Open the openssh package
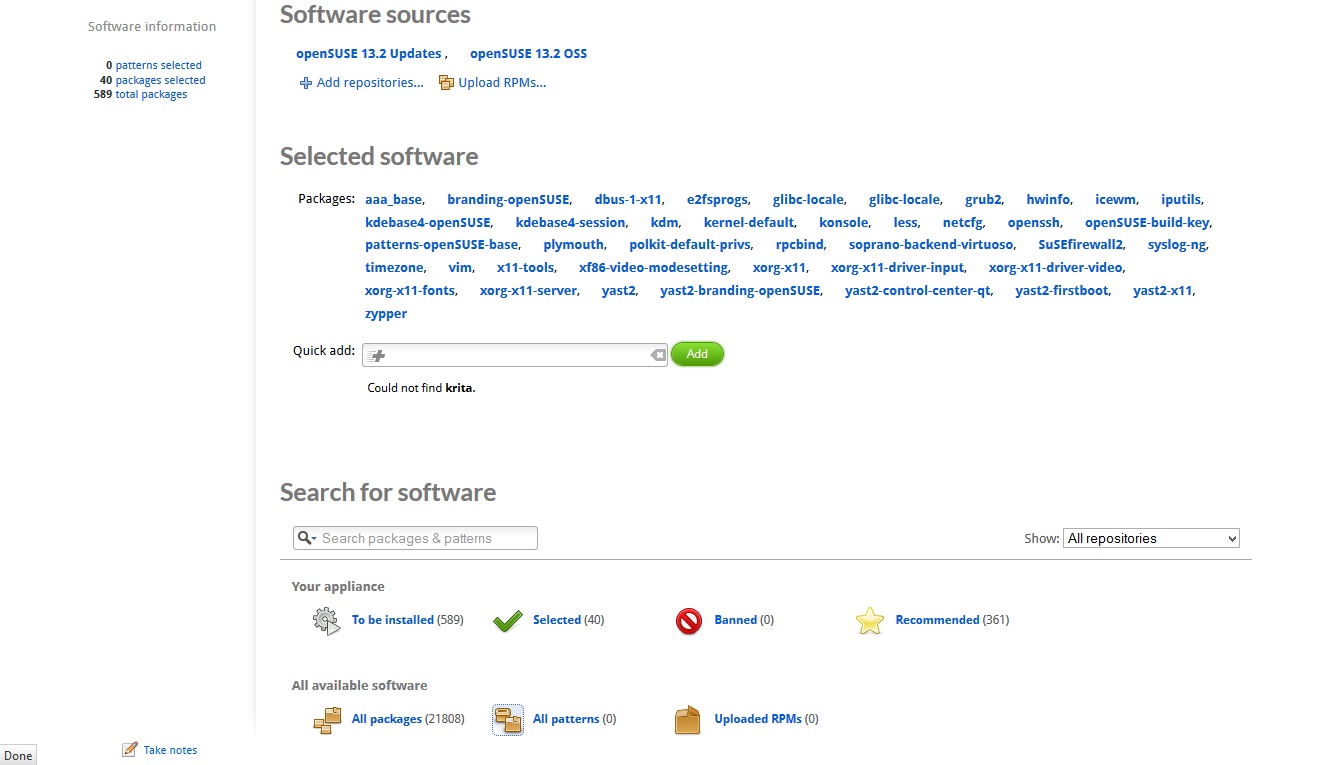This screenshot has height=765, width=1338. click(1034, 223)
